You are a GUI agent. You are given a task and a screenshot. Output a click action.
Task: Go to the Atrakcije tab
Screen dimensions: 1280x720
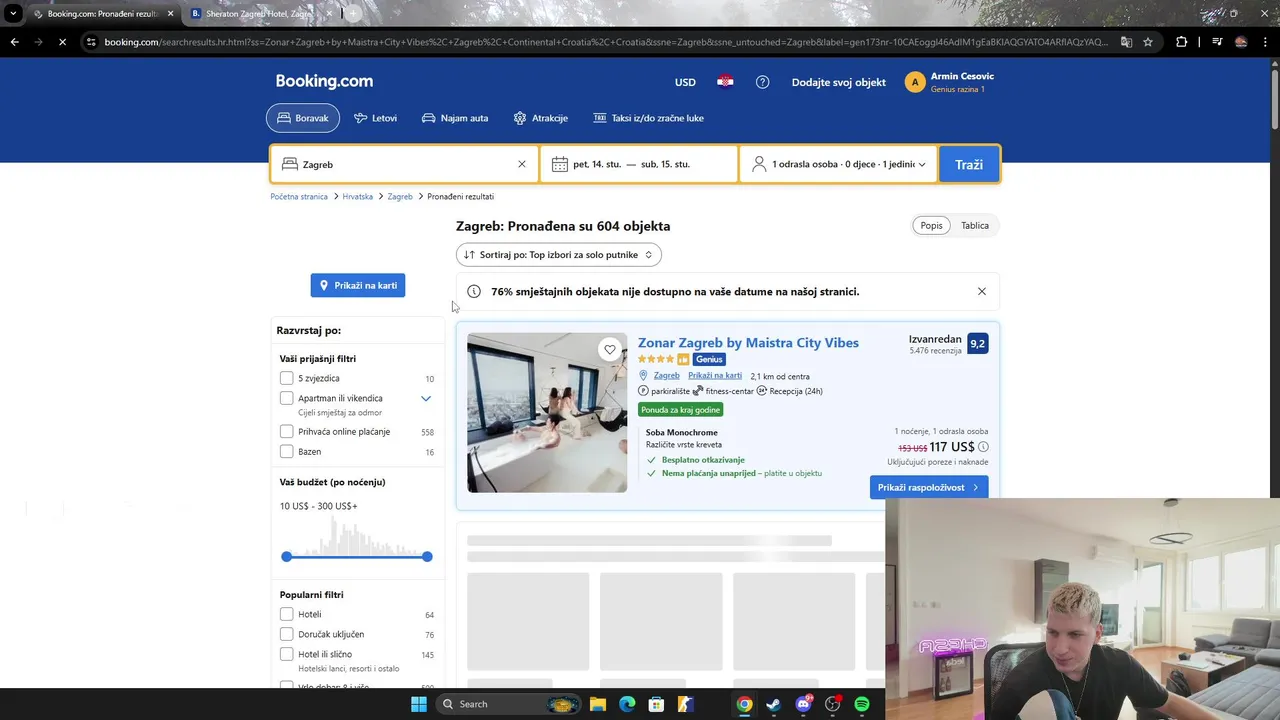point(541,118)
